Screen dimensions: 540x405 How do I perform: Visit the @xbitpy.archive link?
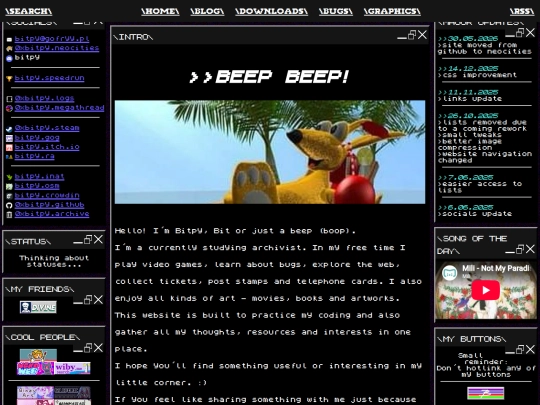(x=52, y=214)
